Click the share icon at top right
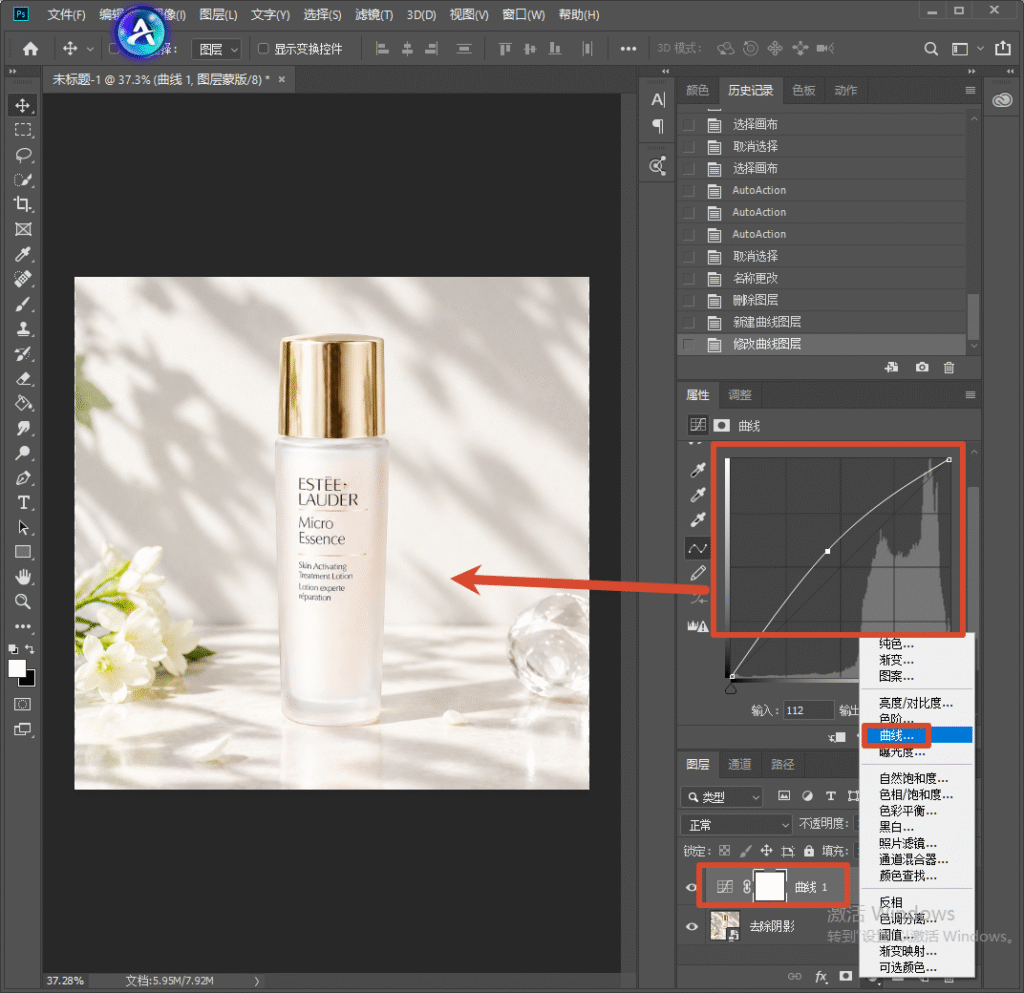 coord(1002,48)
